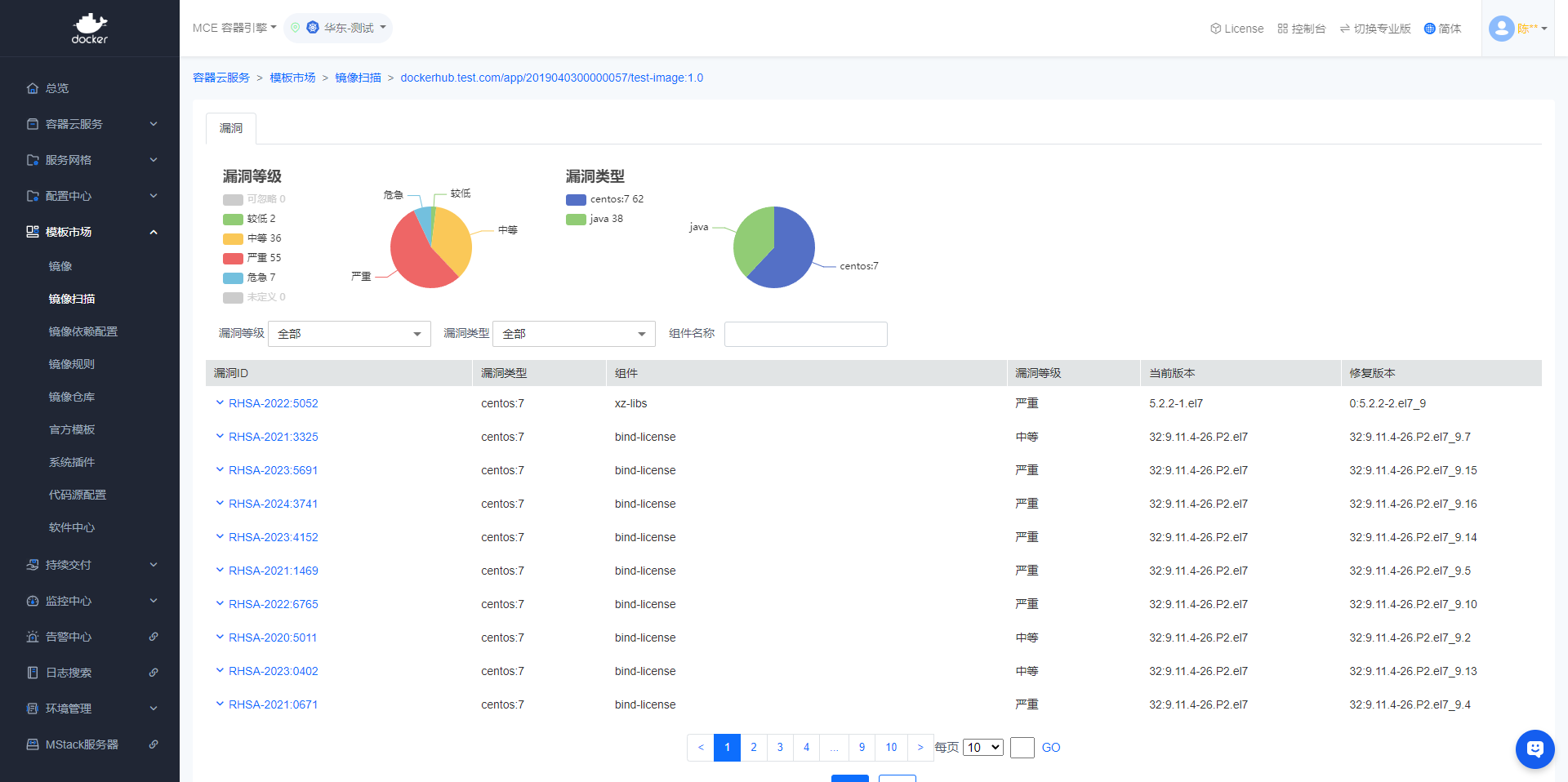Click the Docker logo icon

point(89,28)
